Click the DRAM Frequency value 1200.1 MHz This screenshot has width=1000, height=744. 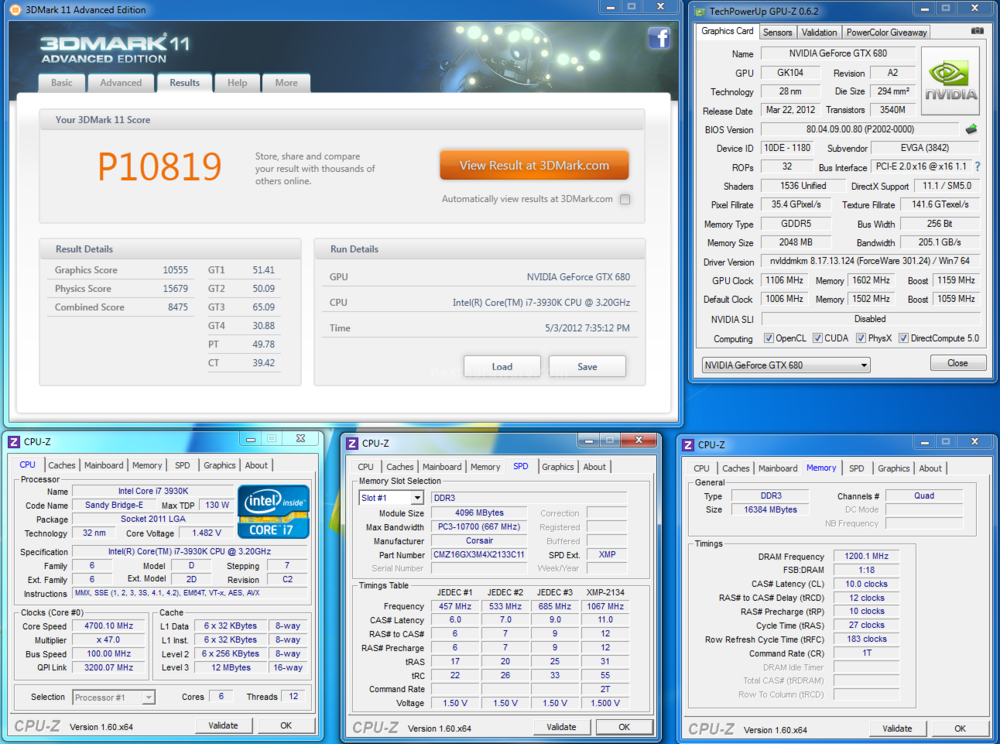[867, 556]
